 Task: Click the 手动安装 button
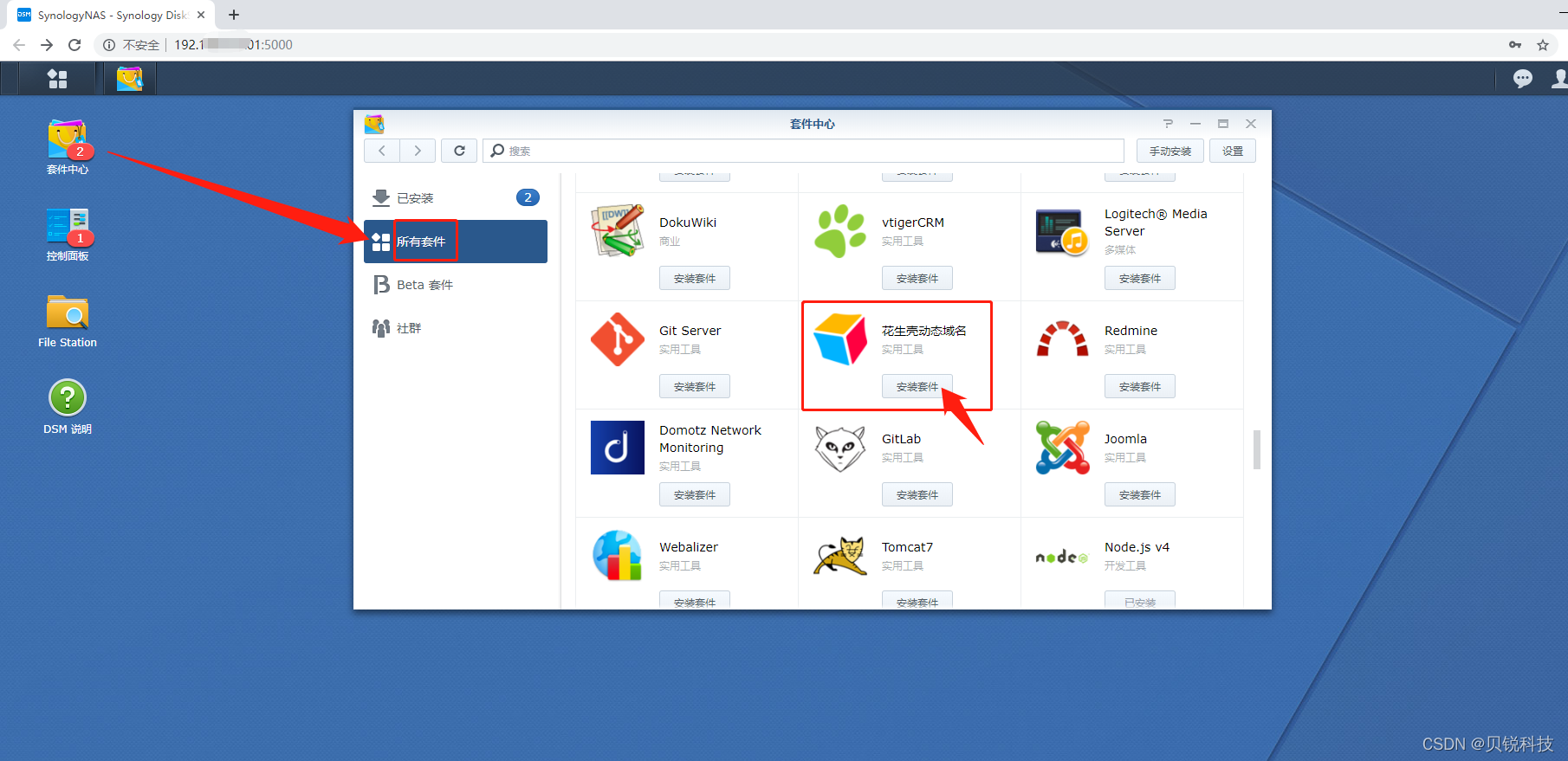(x=1170, y=151)
